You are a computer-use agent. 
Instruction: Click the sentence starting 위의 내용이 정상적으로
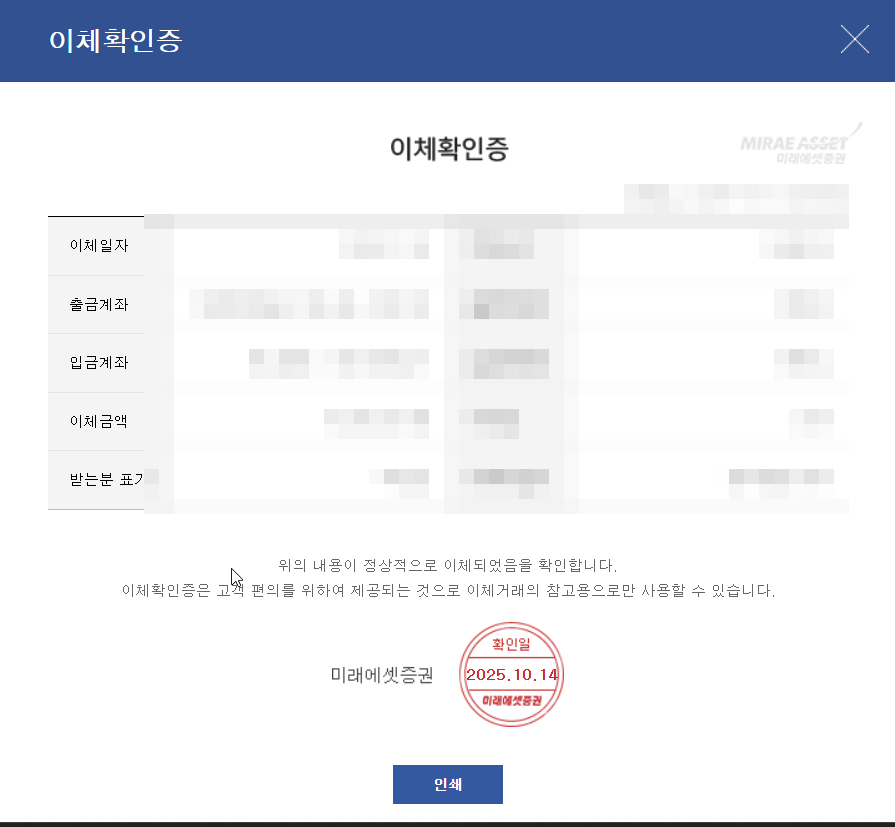[x=448, y=566]
